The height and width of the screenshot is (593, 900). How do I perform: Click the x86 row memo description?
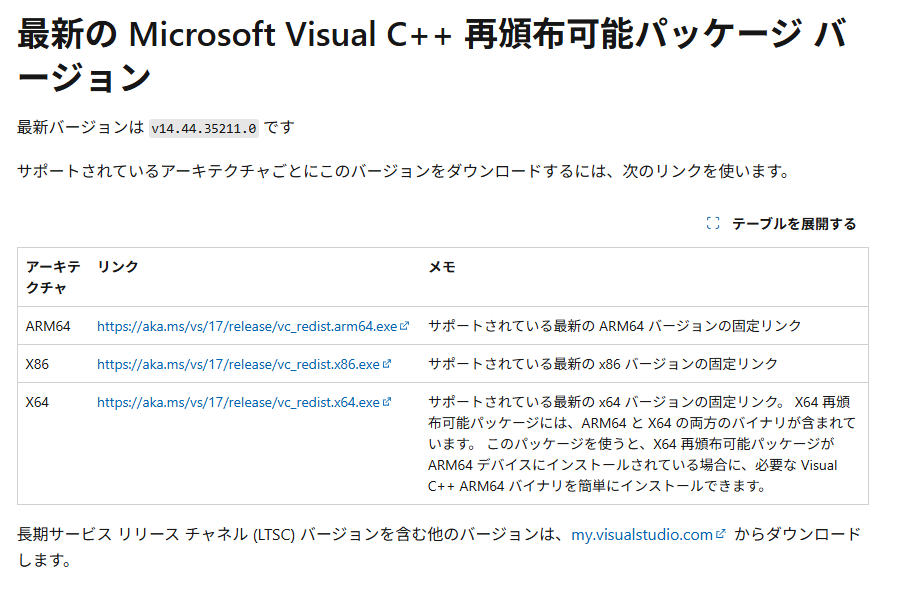tap(602, 364)
